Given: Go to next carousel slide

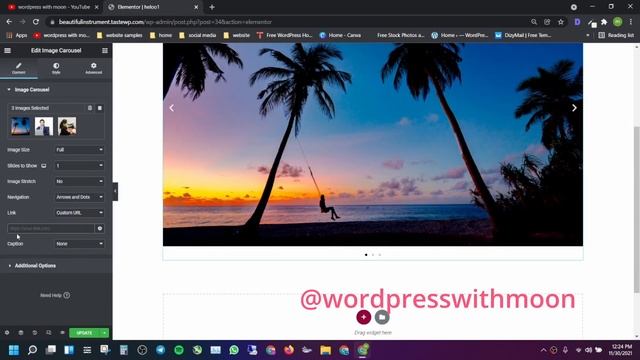Looking at the screenshot, I should pos(574,108).
